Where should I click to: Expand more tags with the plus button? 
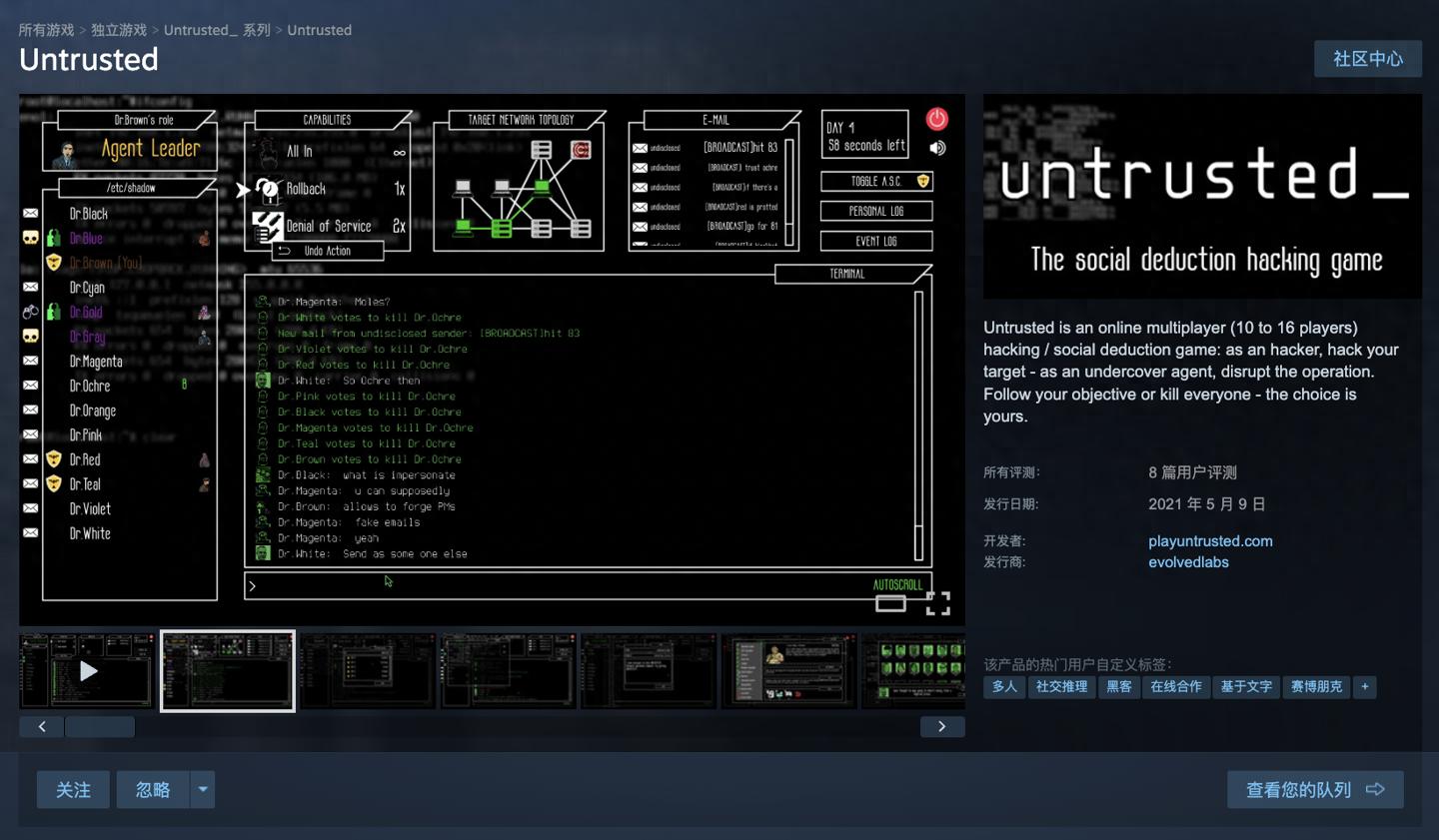click(x=1365, y=686)
